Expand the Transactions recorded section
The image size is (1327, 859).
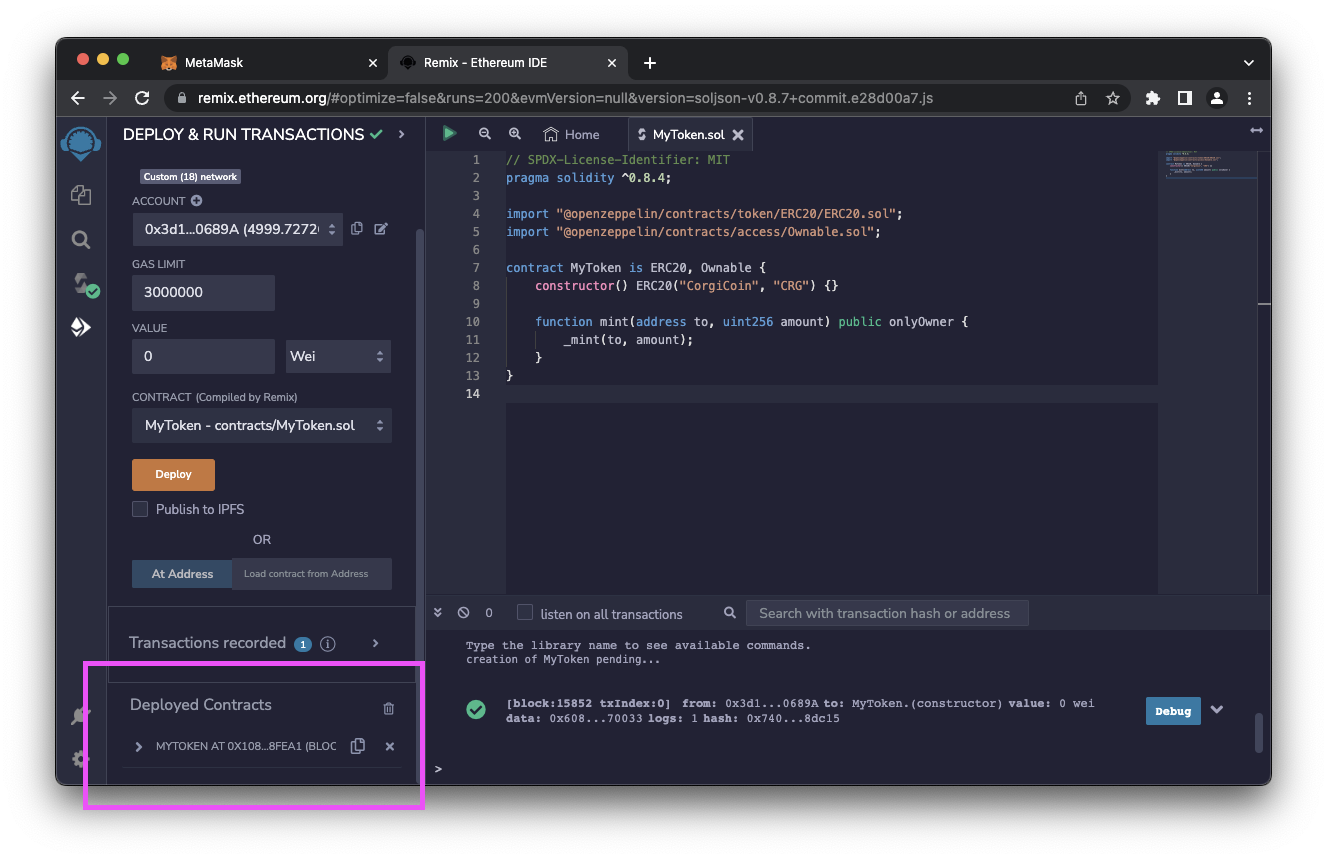tap(376, 643)
